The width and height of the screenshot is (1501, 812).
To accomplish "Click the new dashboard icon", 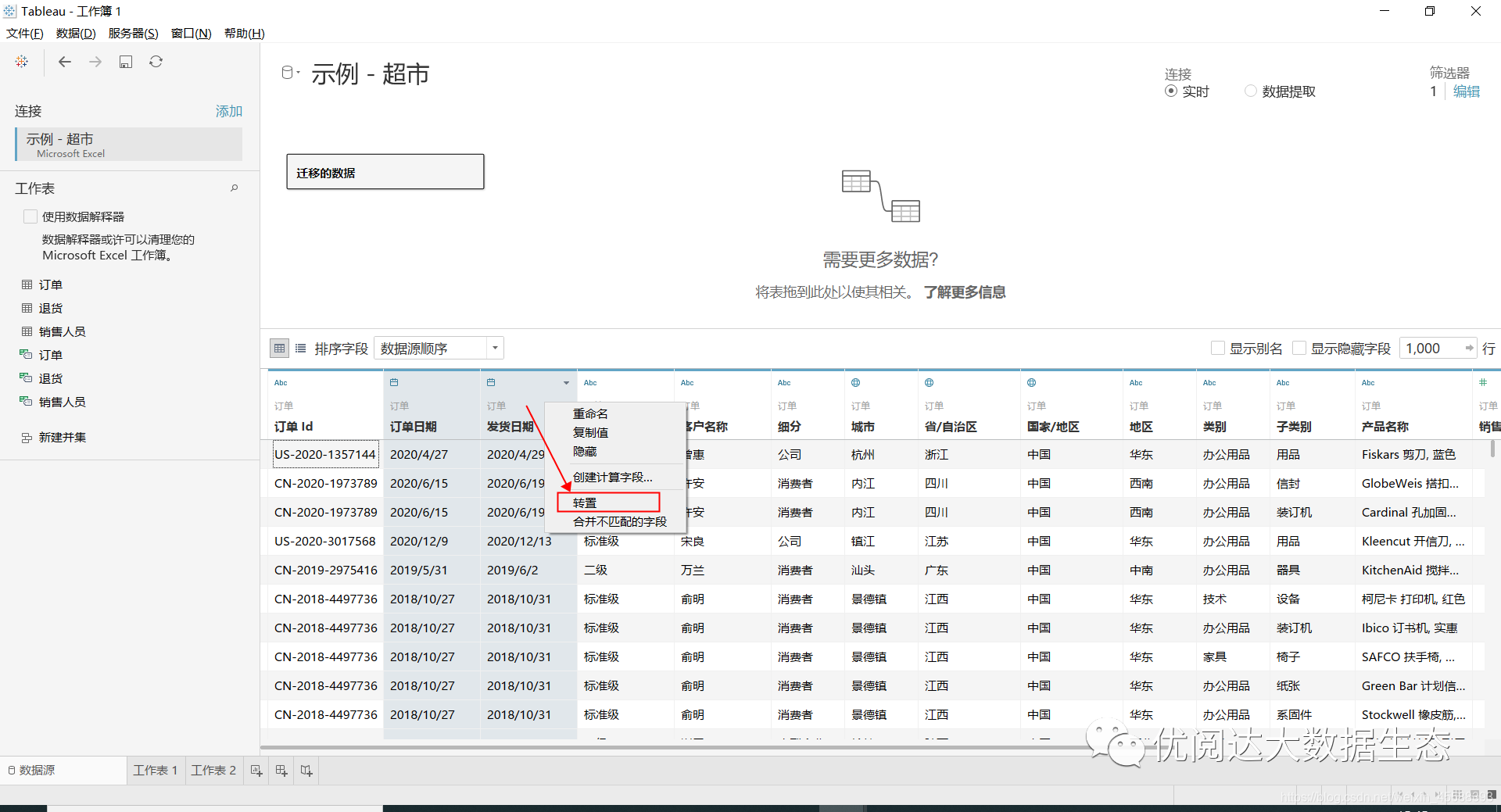I will point(281,771).
